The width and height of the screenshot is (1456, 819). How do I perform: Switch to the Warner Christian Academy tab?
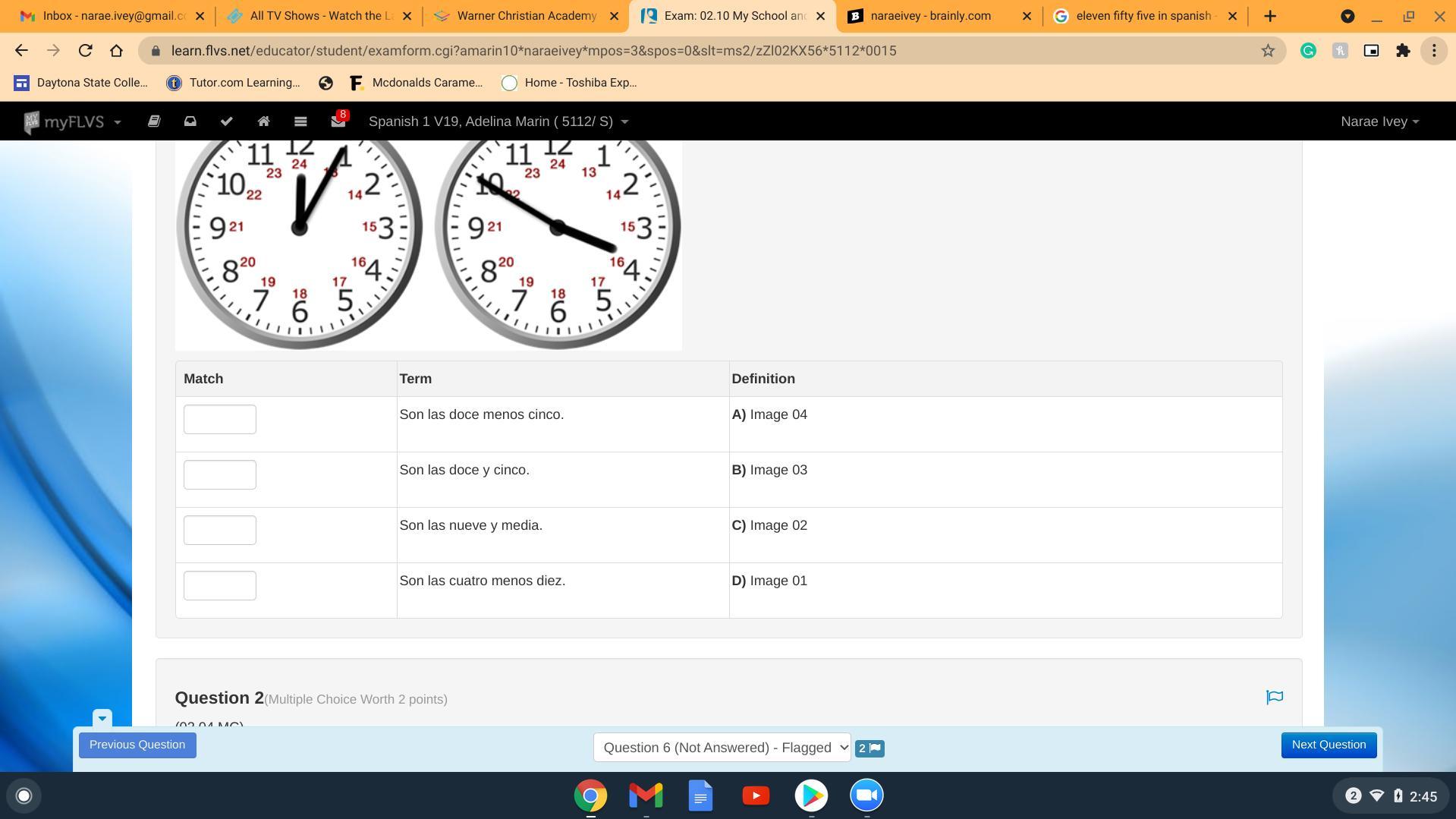click(525, 16)
